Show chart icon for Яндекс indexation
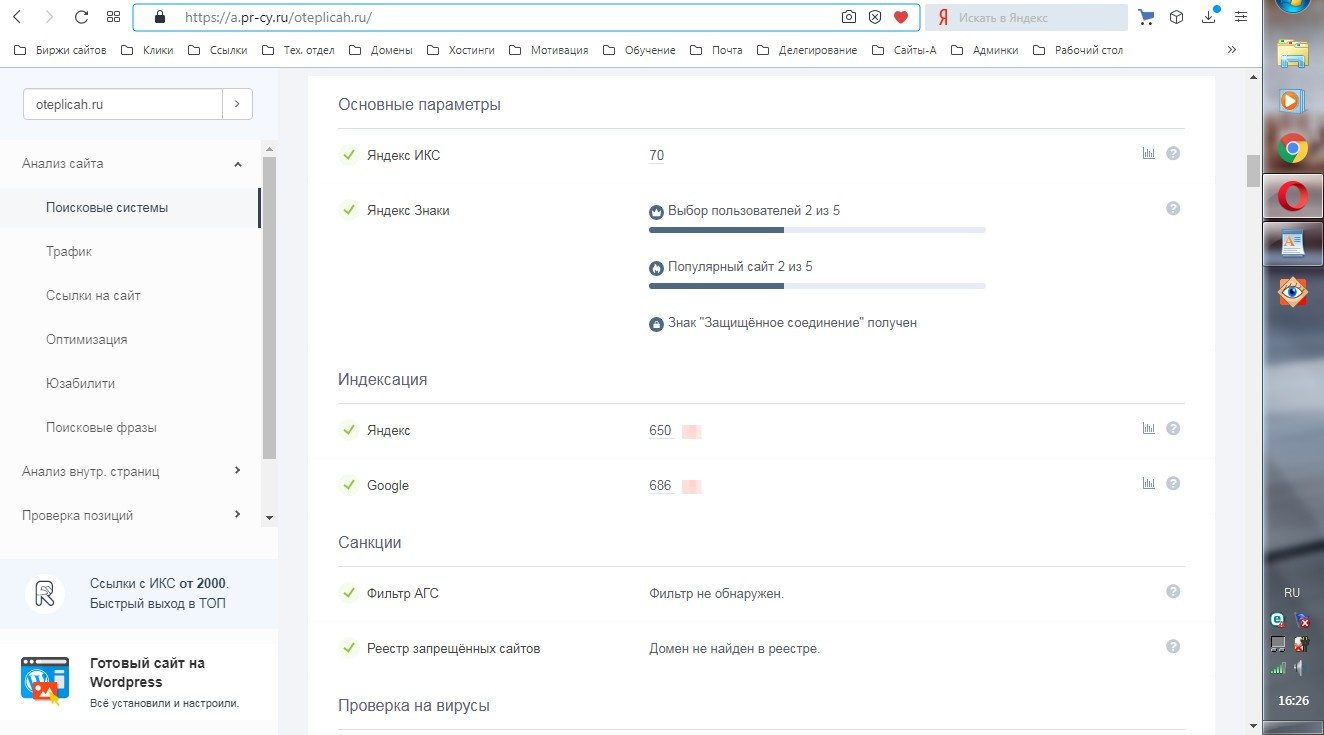 tap(1148, 428)
